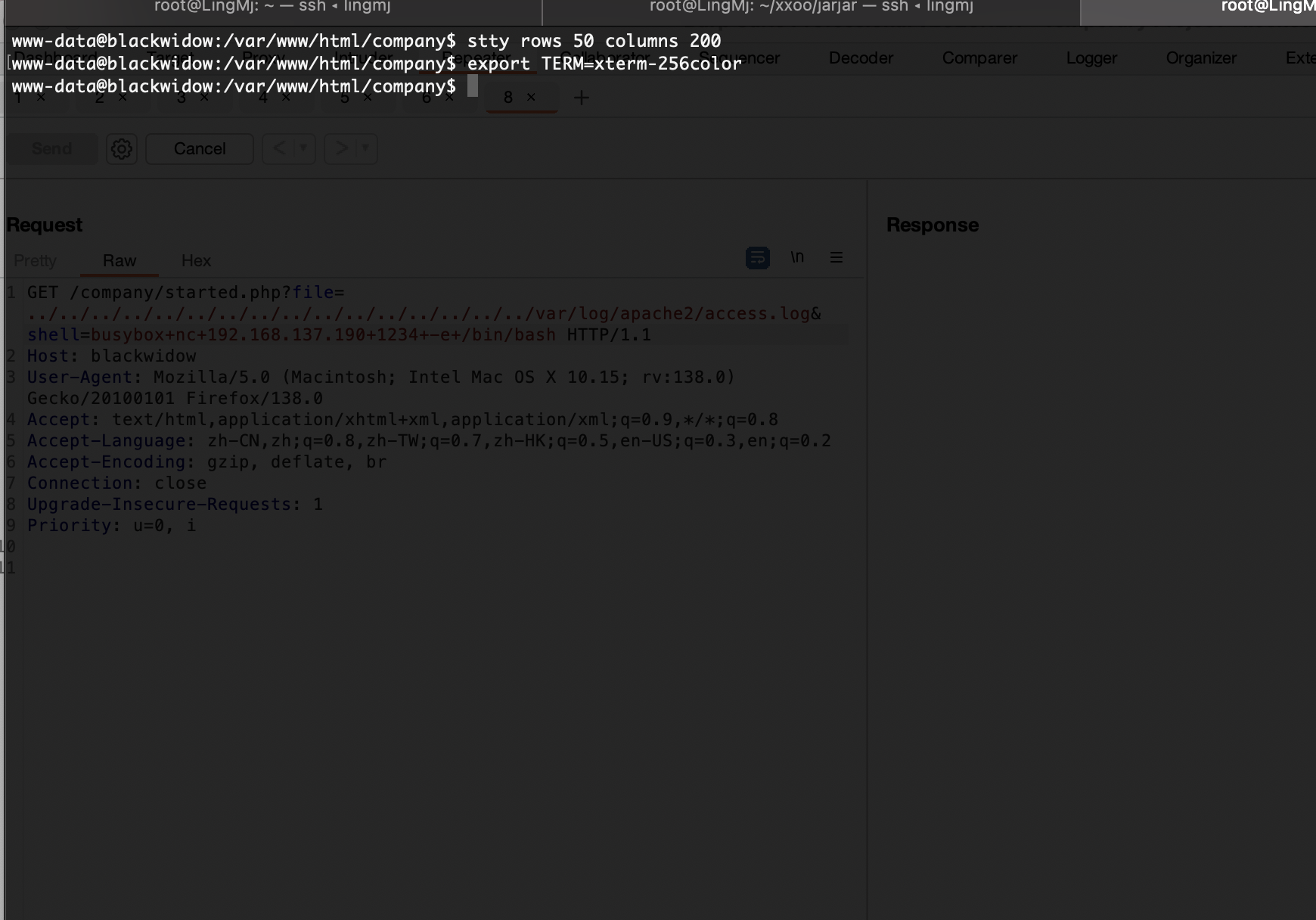Click the /var/log/apache2/access.log path text
Image resolution: width=1316 pixels, height=920 pixels.
[x=672, y=314]
